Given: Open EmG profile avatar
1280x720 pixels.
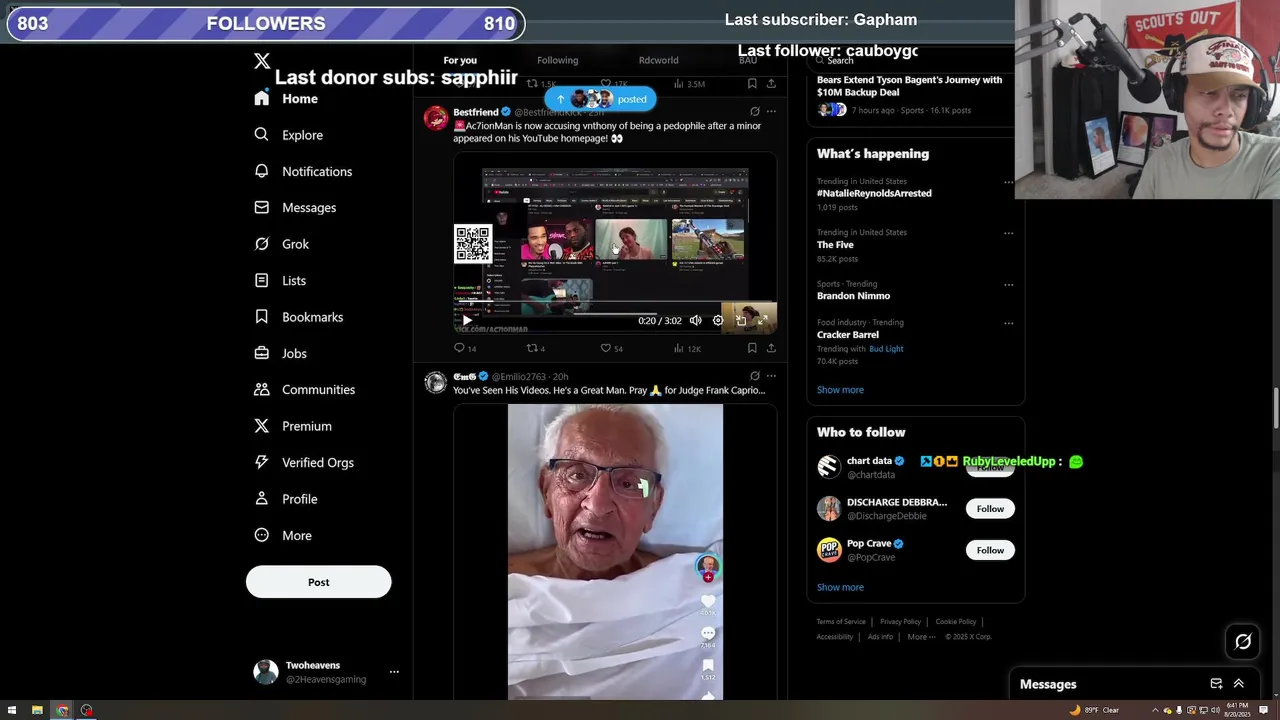Looking at the screenshot, I should (436, 383).
